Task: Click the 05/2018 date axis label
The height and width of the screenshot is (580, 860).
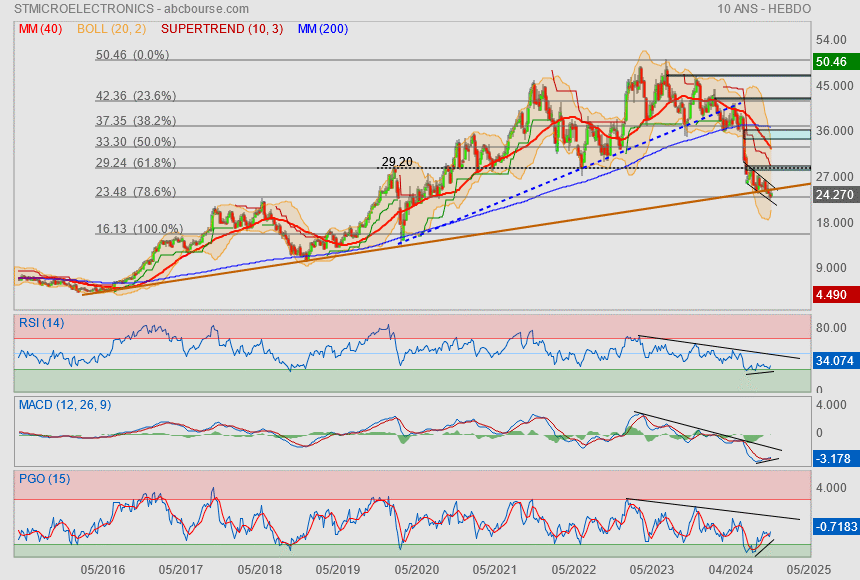Action: pos(259,570)
